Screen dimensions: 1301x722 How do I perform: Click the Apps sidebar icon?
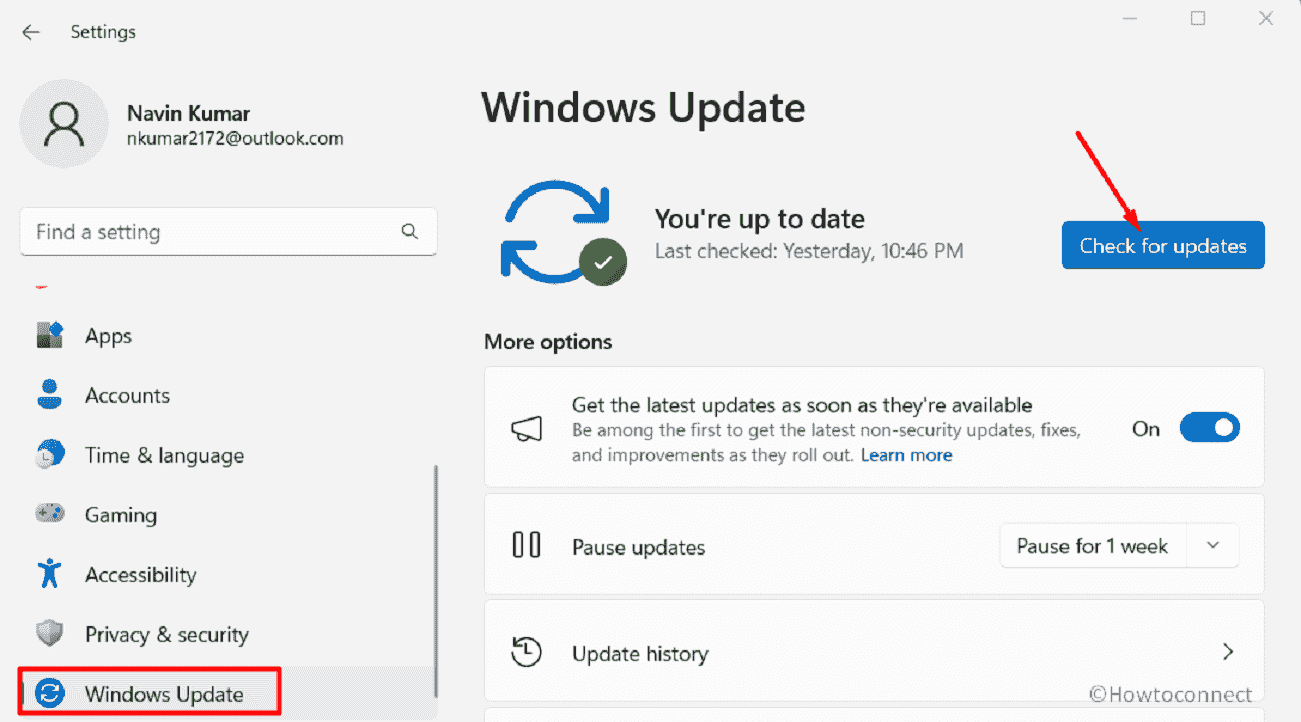49,335
